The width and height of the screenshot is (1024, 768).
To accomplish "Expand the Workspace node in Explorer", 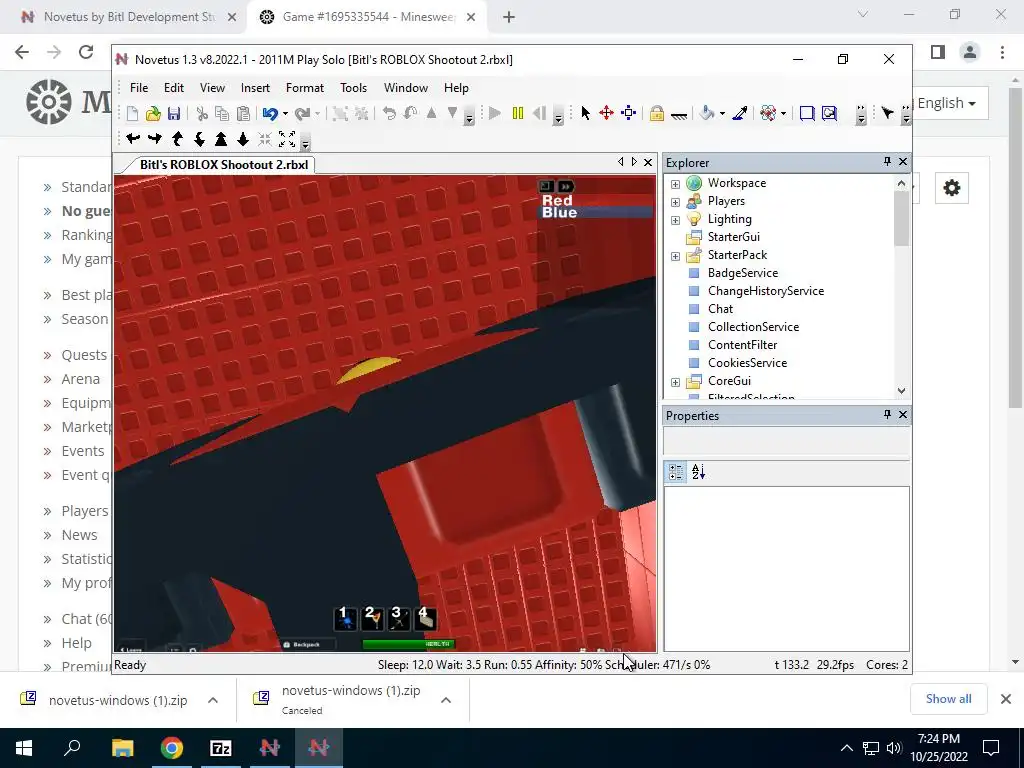I will pos(675,184).
